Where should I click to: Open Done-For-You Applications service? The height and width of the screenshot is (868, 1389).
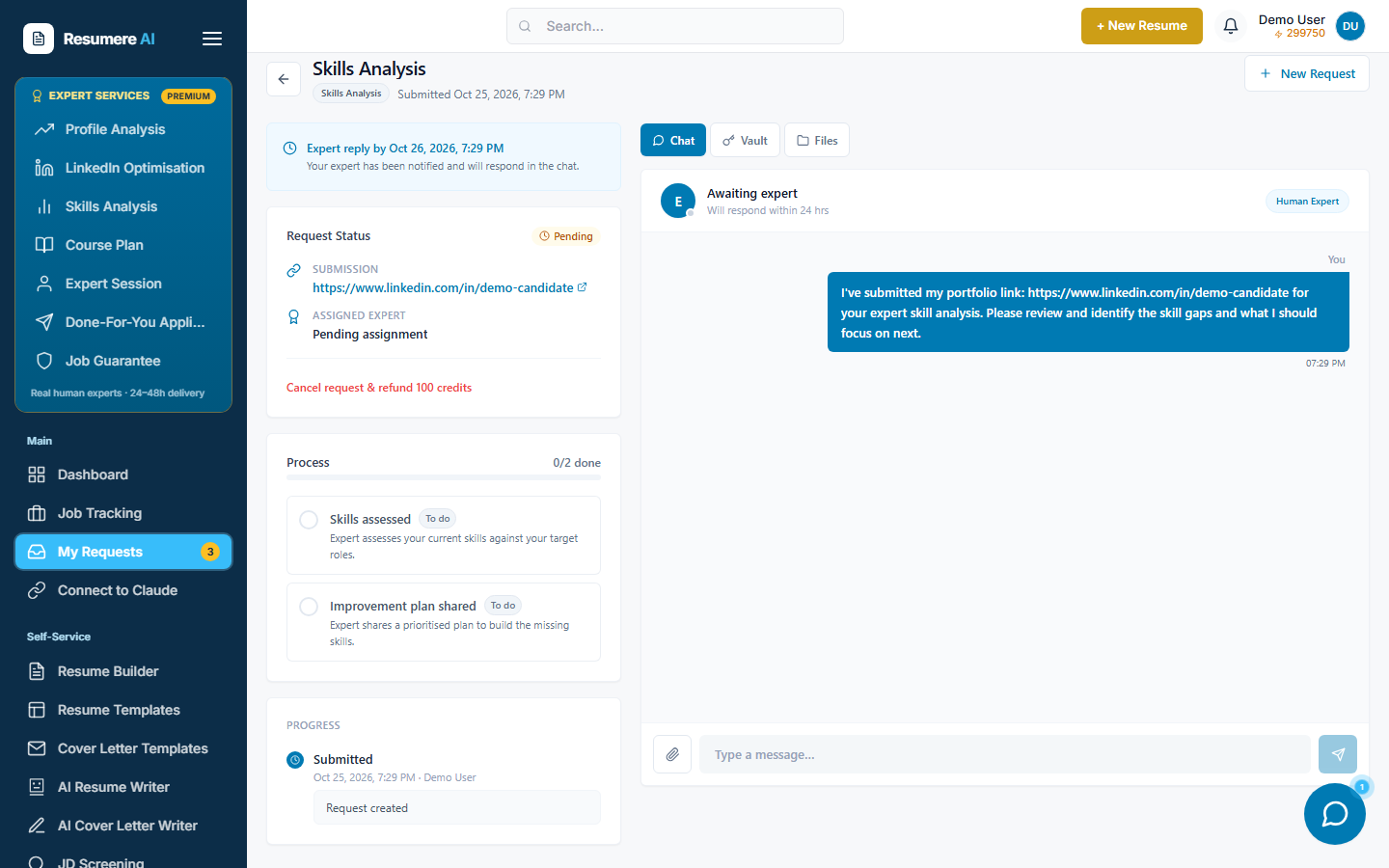pyautogui.click(x=123, y=322)
